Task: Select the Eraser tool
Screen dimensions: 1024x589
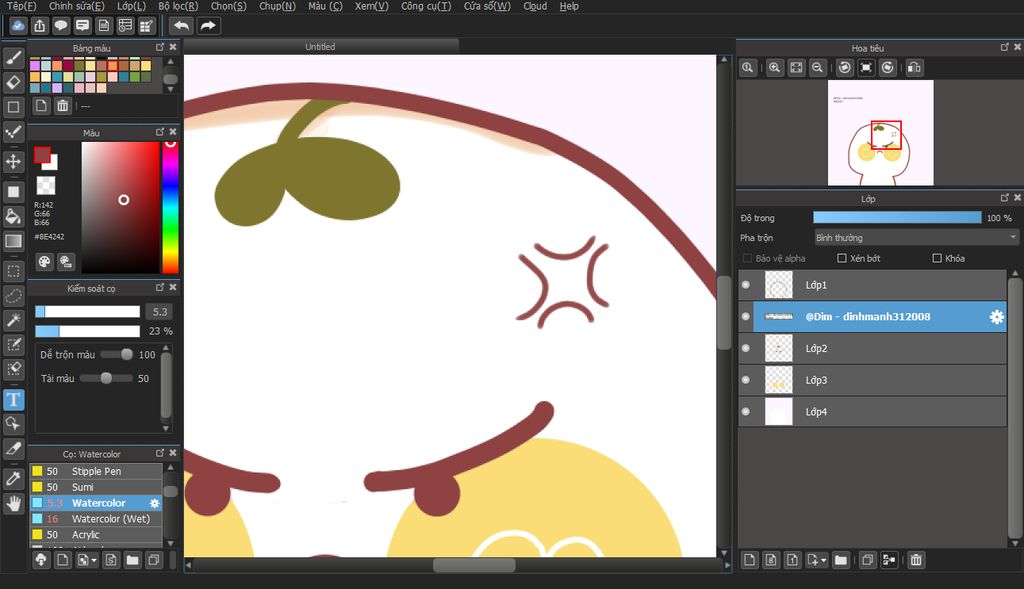Action: 14,82
